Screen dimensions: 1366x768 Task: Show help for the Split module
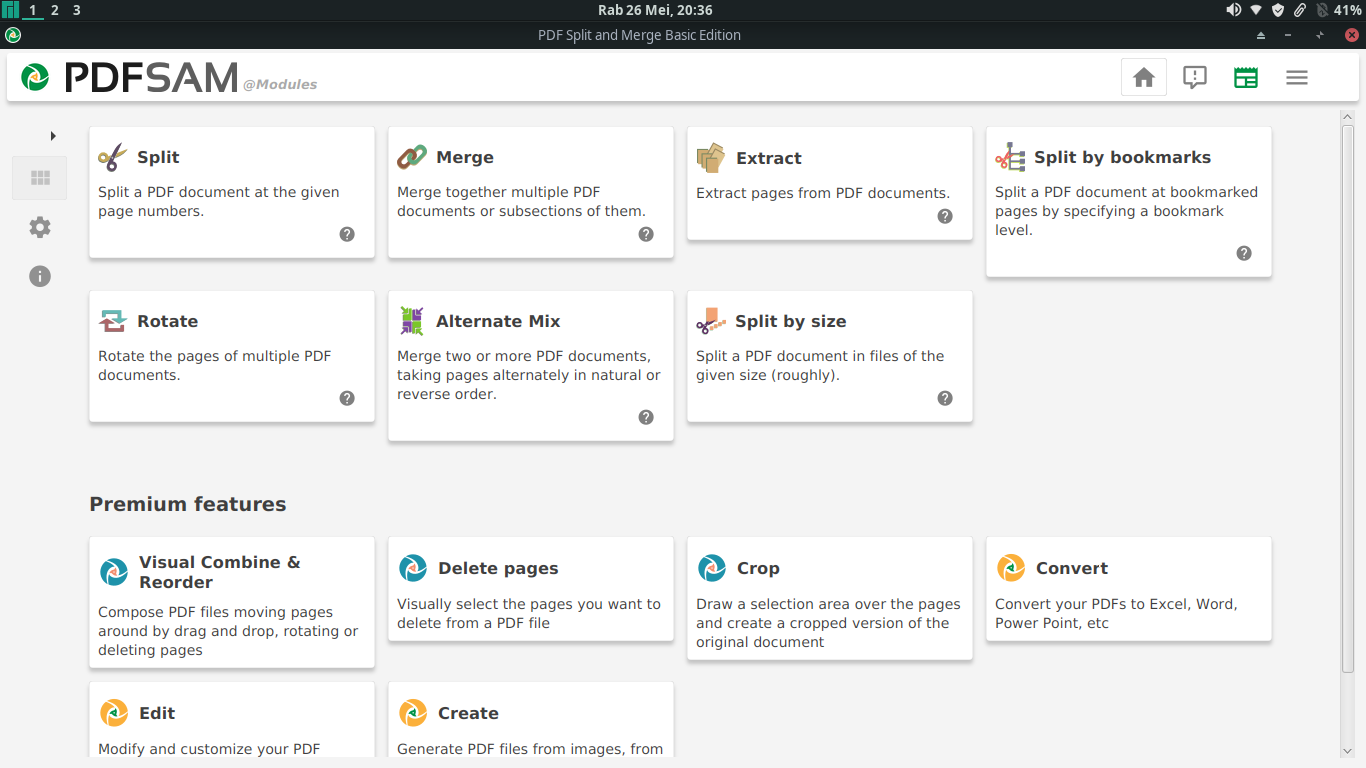(347, 234)
